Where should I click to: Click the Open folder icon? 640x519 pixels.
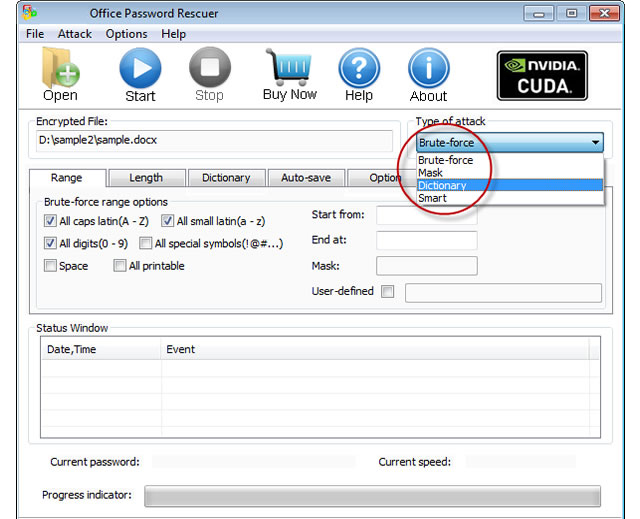tap(60, 67)
